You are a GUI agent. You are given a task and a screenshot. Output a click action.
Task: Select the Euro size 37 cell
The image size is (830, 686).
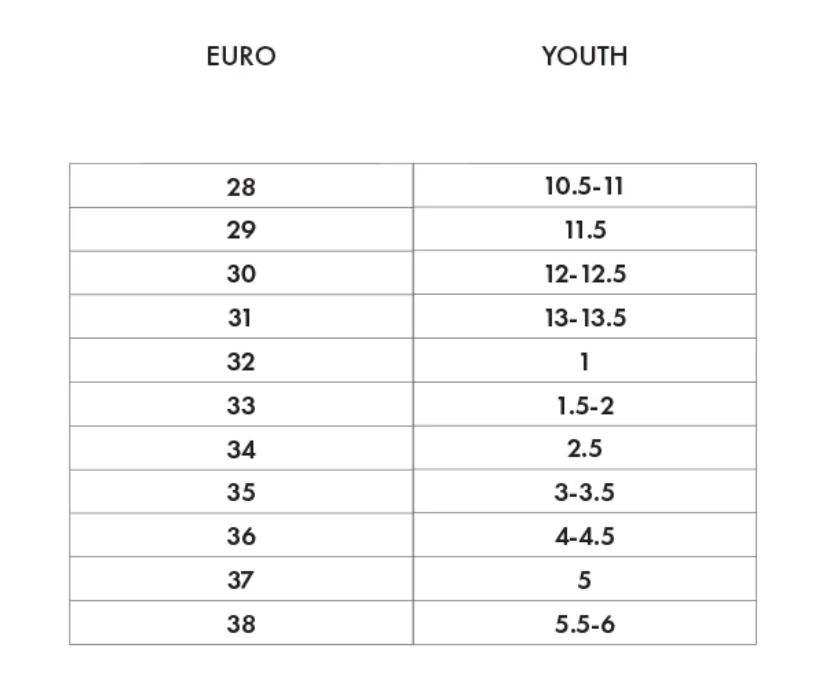tap(241, 580)
